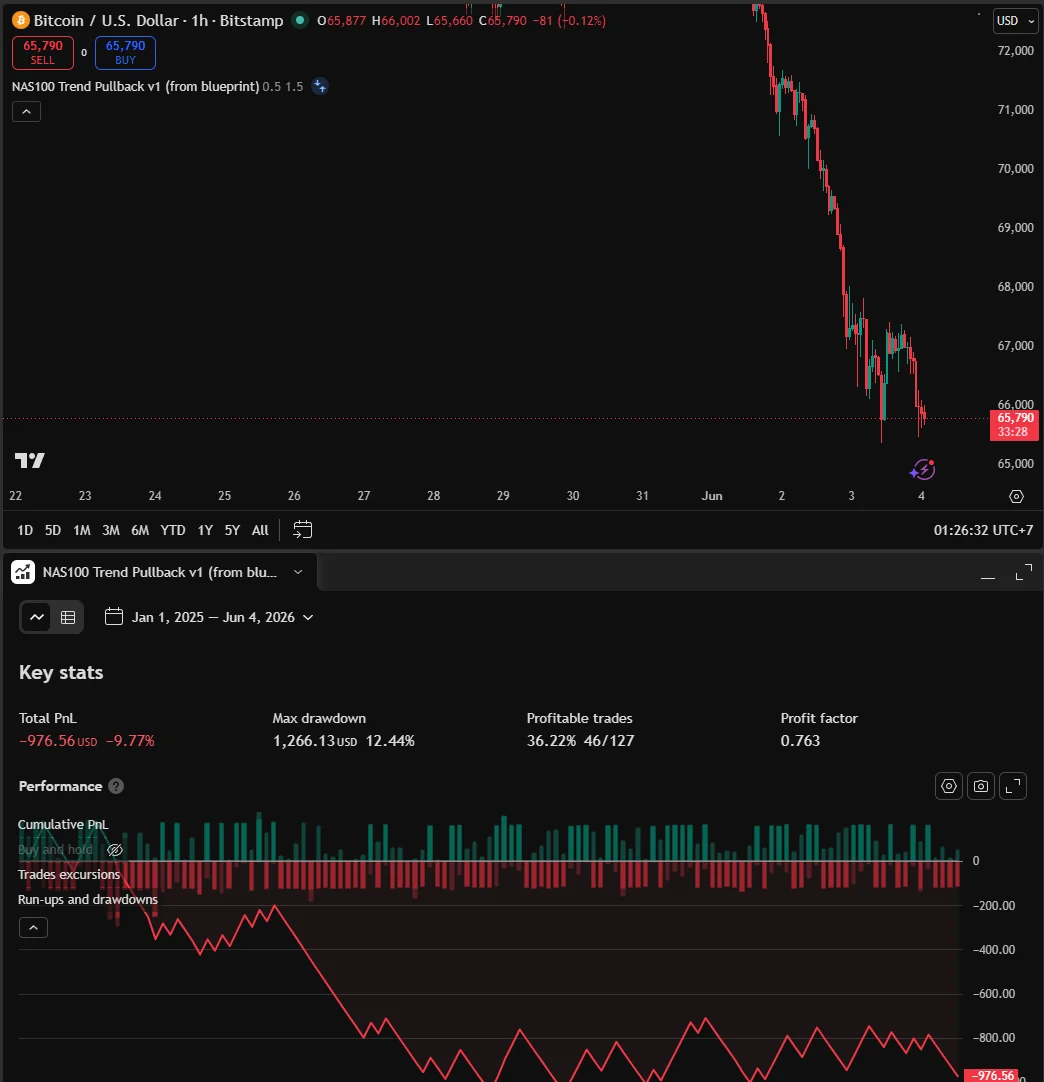This screenshot has height=1082, width=1044.
Task: Click the 65,790 current price label
Action: tap(1015, 424)
